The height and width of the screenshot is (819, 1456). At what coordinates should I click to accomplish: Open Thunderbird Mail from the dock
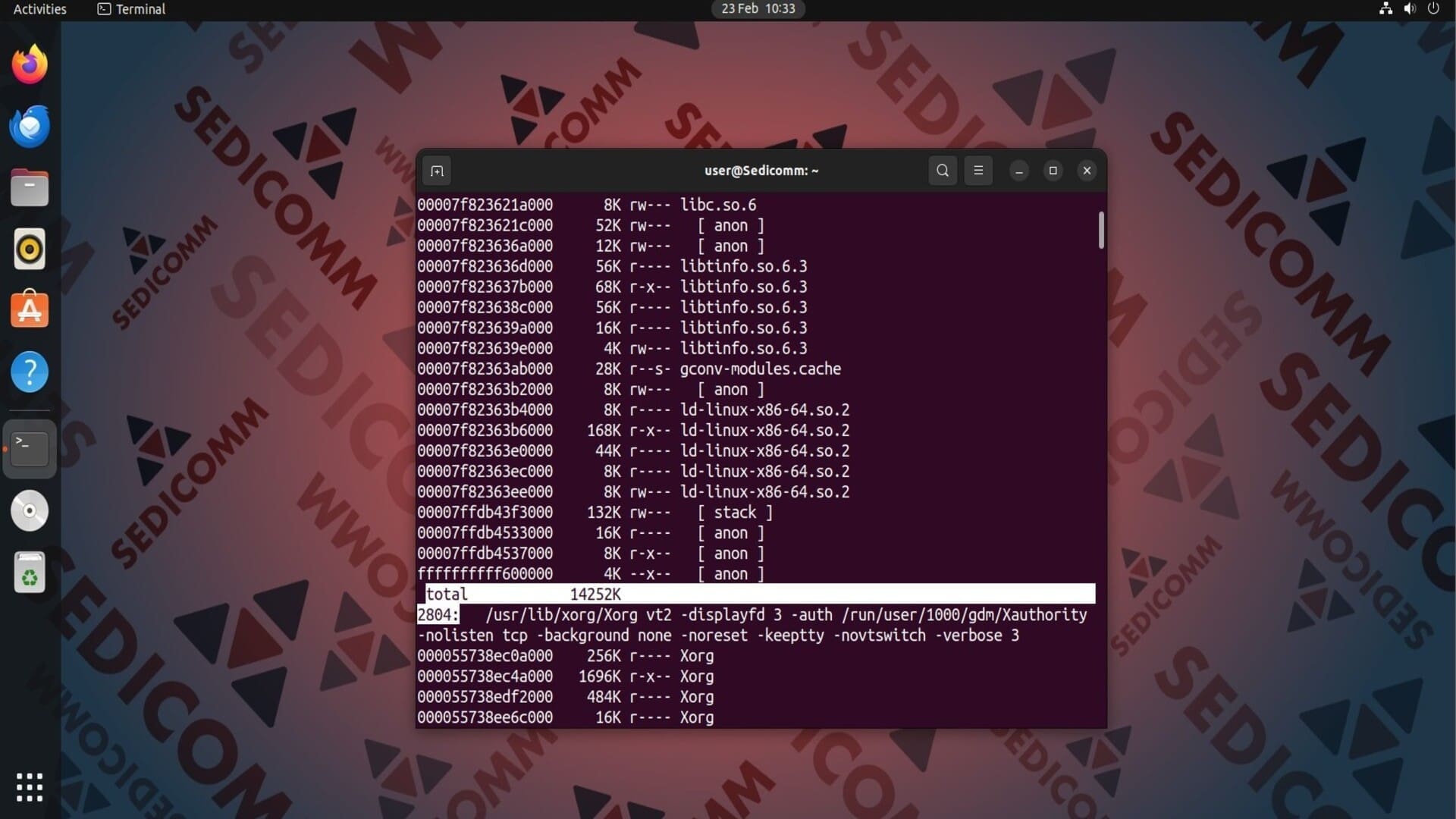30,127
